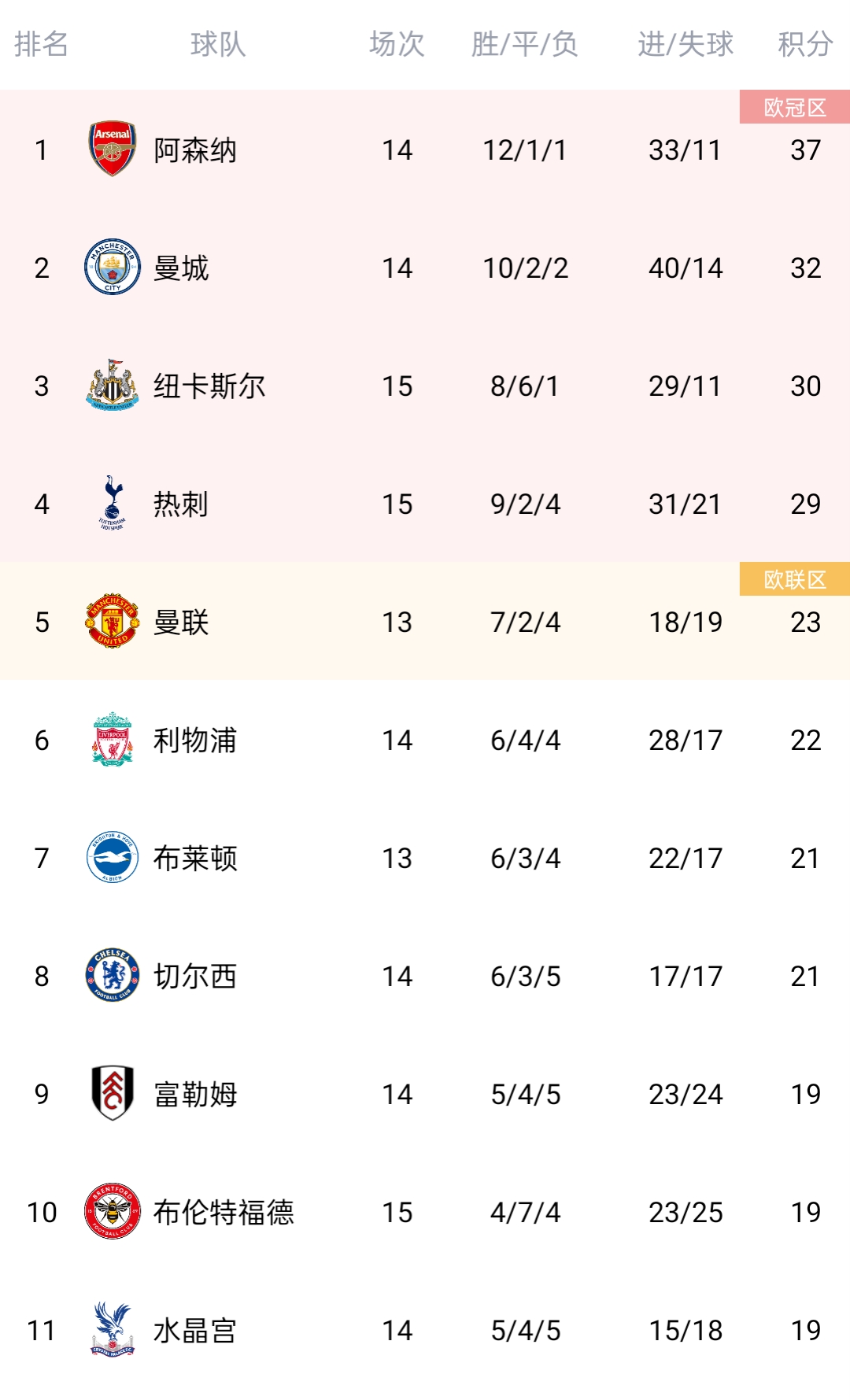Open the 阿森纳 team name
This screenshot has height=1400, width=850.
(195, 150)
